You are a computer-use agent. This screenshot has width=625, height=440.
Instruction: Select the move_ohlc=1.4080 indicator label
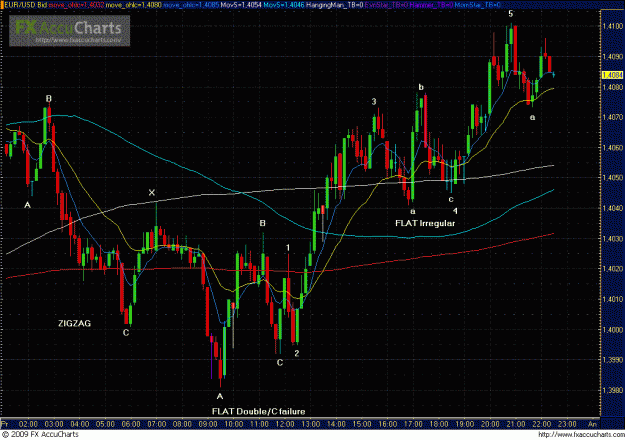(x=134, y=5)
